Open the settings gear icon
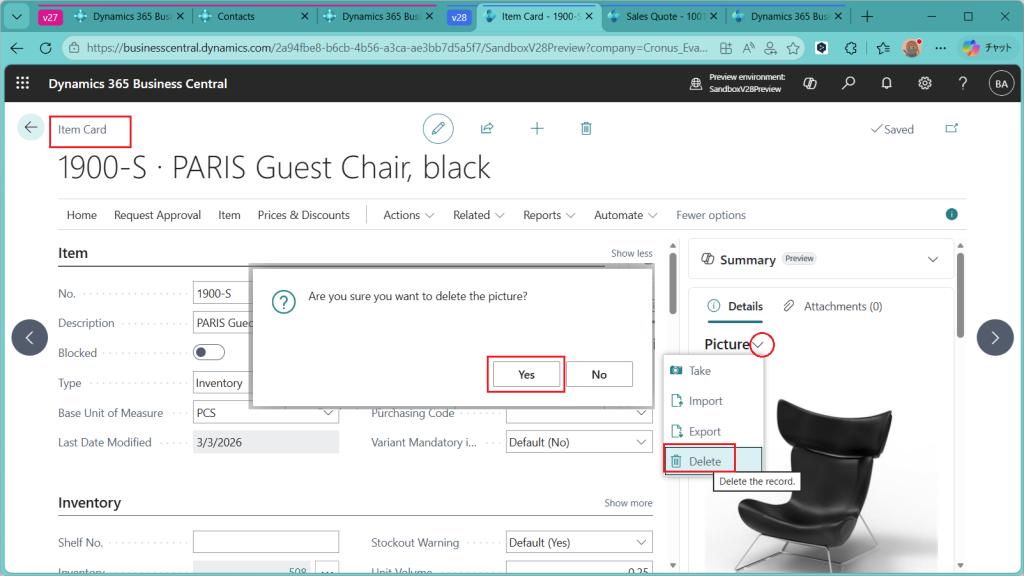Viewport: 1024px width, 576px height. pyautogui.click(x=925, y=84)
